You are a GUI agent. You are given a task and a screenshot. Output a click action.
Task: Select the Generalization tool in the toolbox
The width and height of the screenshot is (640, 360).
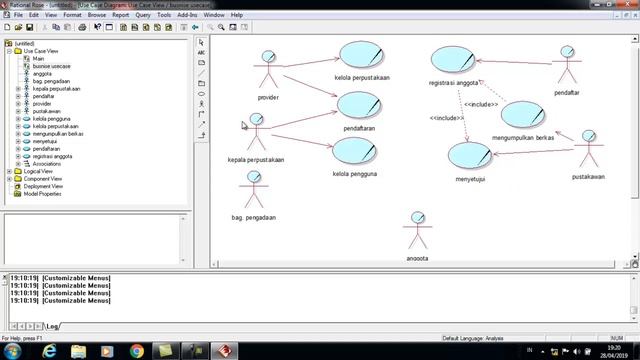pos(201,135)
